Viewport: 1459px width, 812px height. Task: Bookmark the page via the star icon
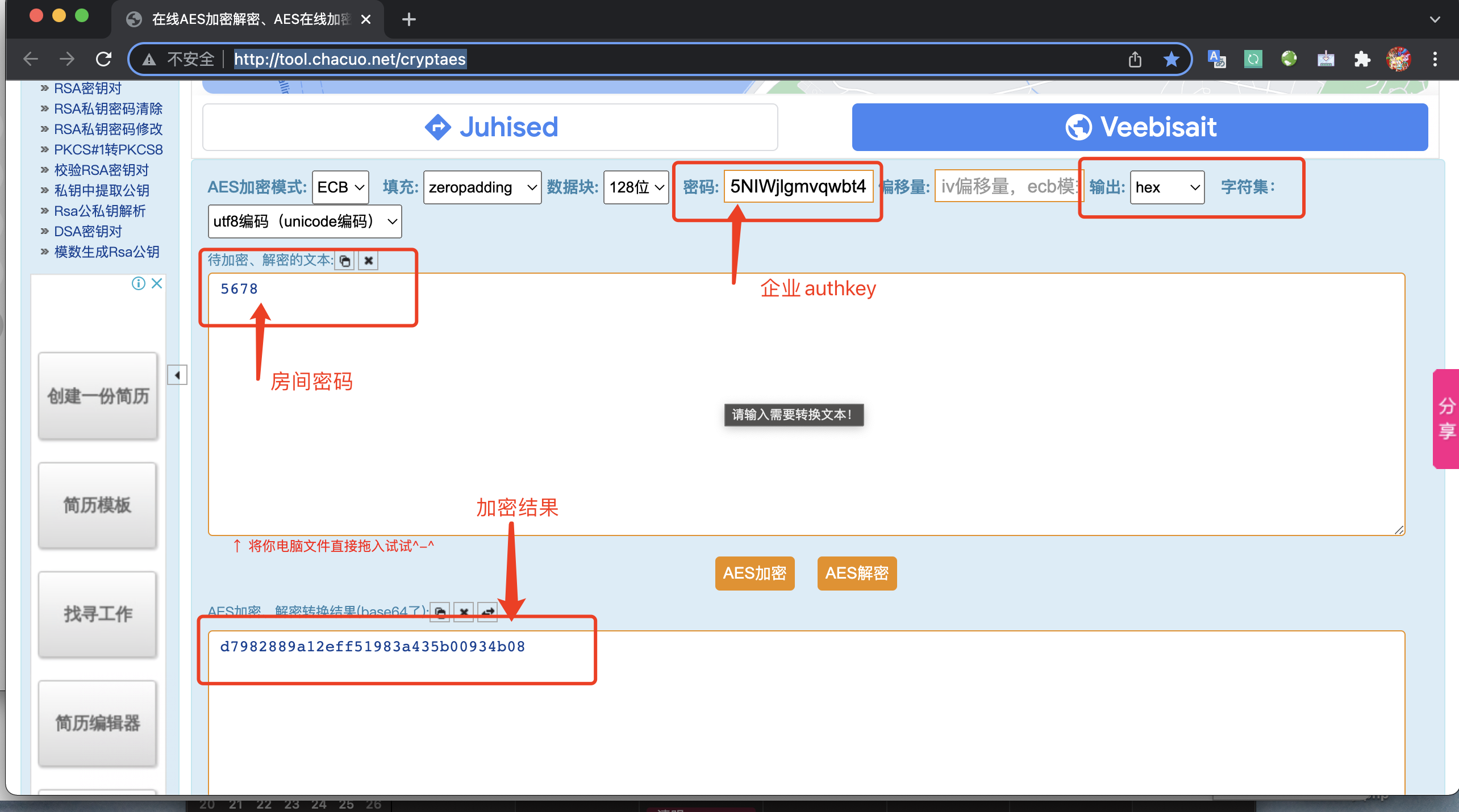1171,58
